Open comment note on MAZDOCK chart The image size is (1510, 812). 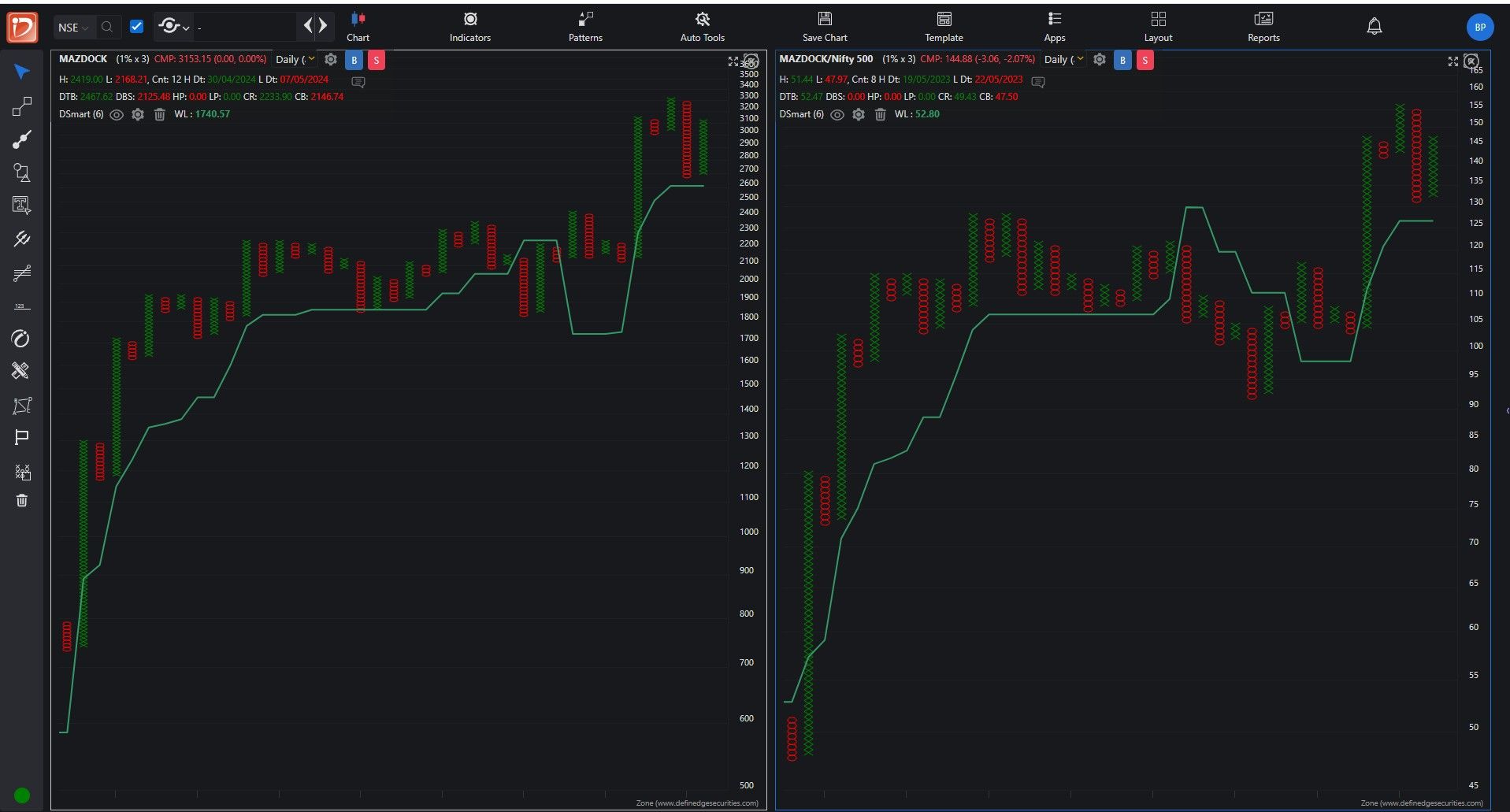358,82
